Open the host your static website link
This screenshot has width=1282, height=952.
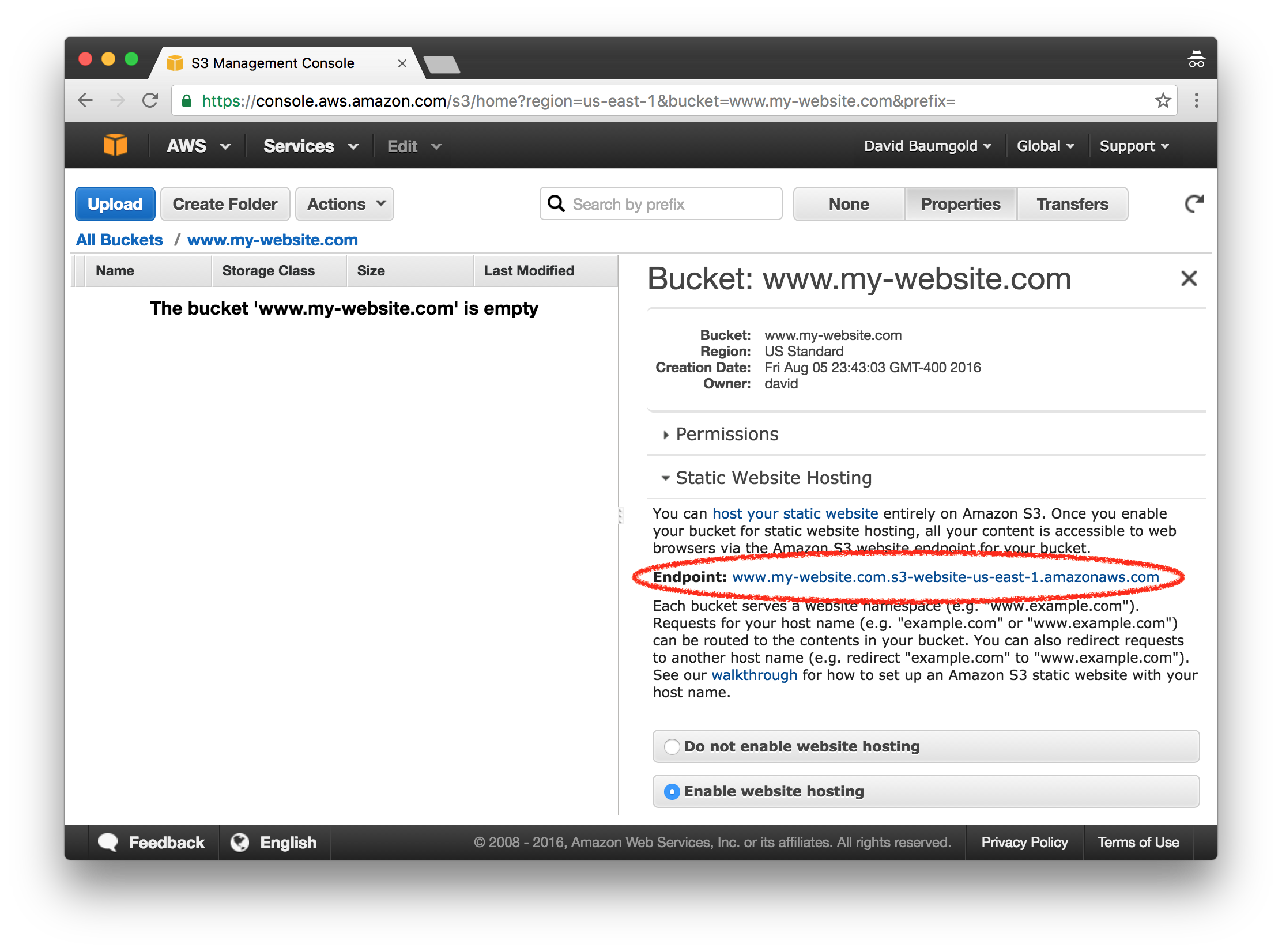pos(795,514)
